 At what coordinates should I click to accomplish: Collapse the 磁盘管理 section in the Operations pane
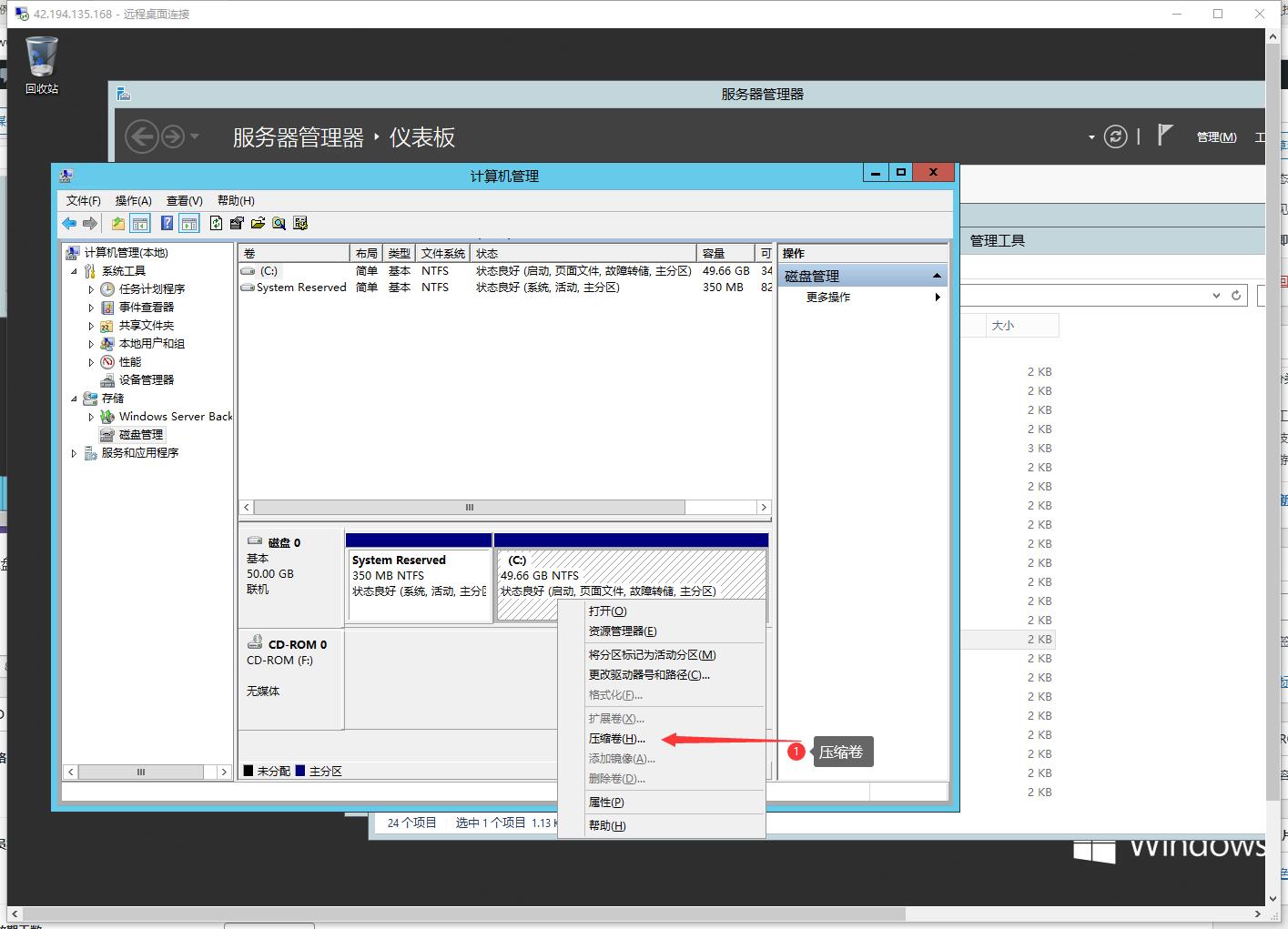(937, 274)
